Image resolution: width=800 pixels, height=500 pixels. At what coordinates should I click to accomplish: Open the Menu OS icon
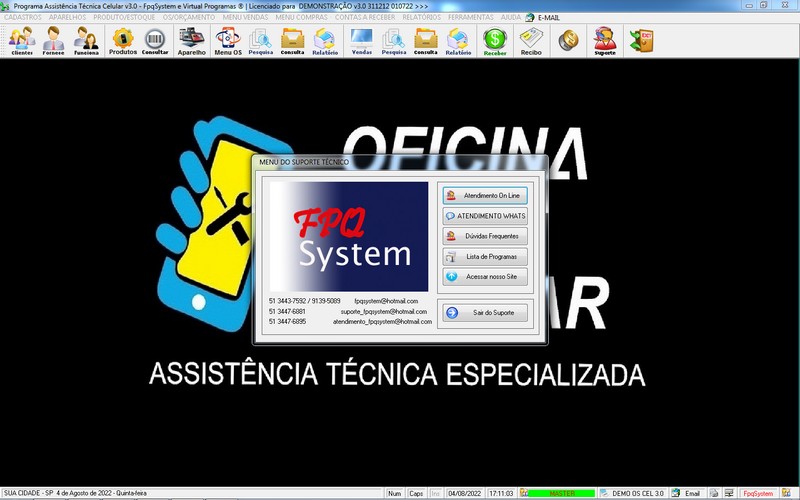pyautogui.click(x=228, y=41)
